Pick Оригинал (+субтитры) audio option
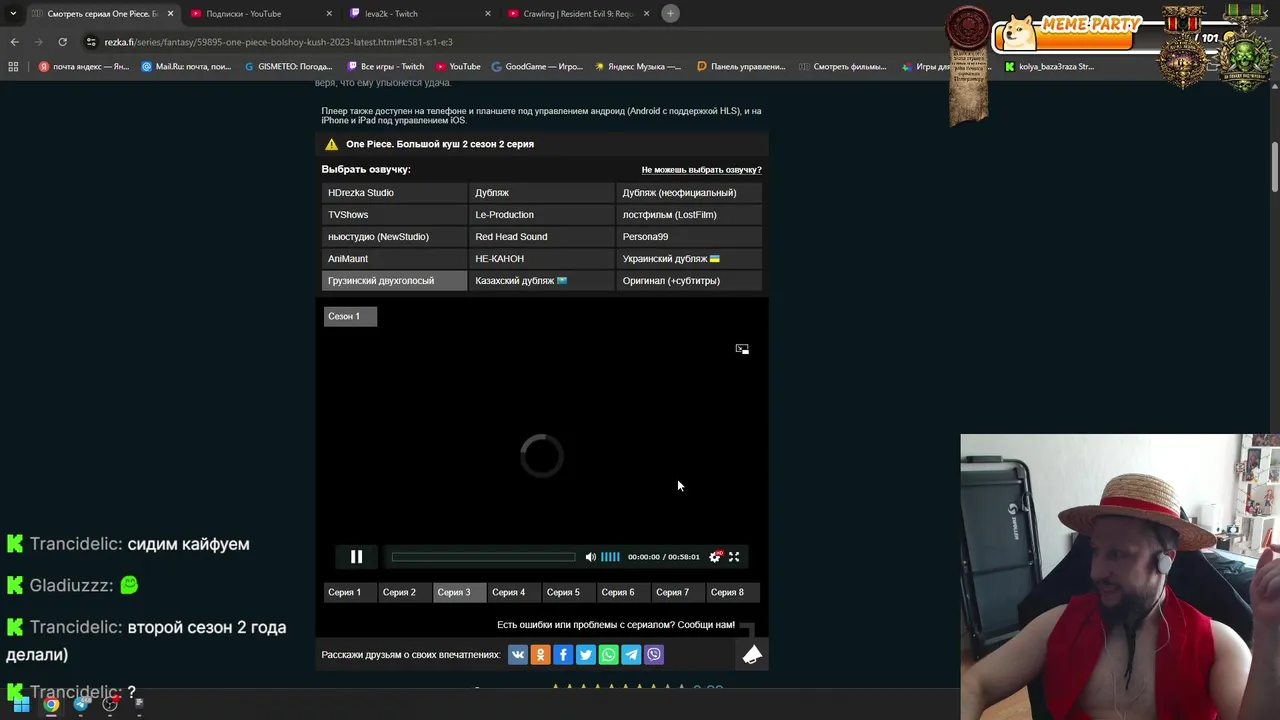The width and height of the screenshot is (1280, 720). point(689,280)
